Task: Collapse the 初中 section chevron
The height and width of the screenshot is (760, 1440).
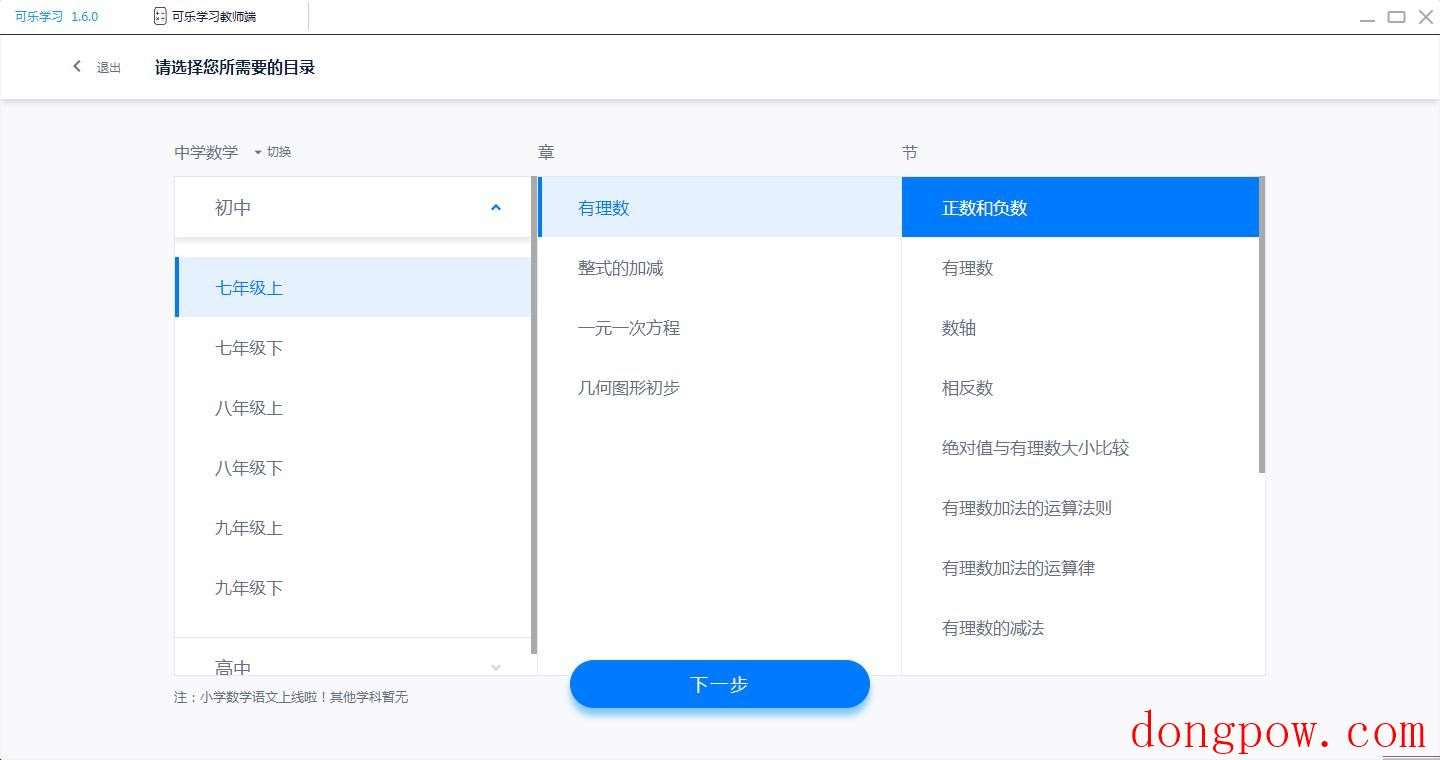Action: pyautogui.click(x=496, y=208)
